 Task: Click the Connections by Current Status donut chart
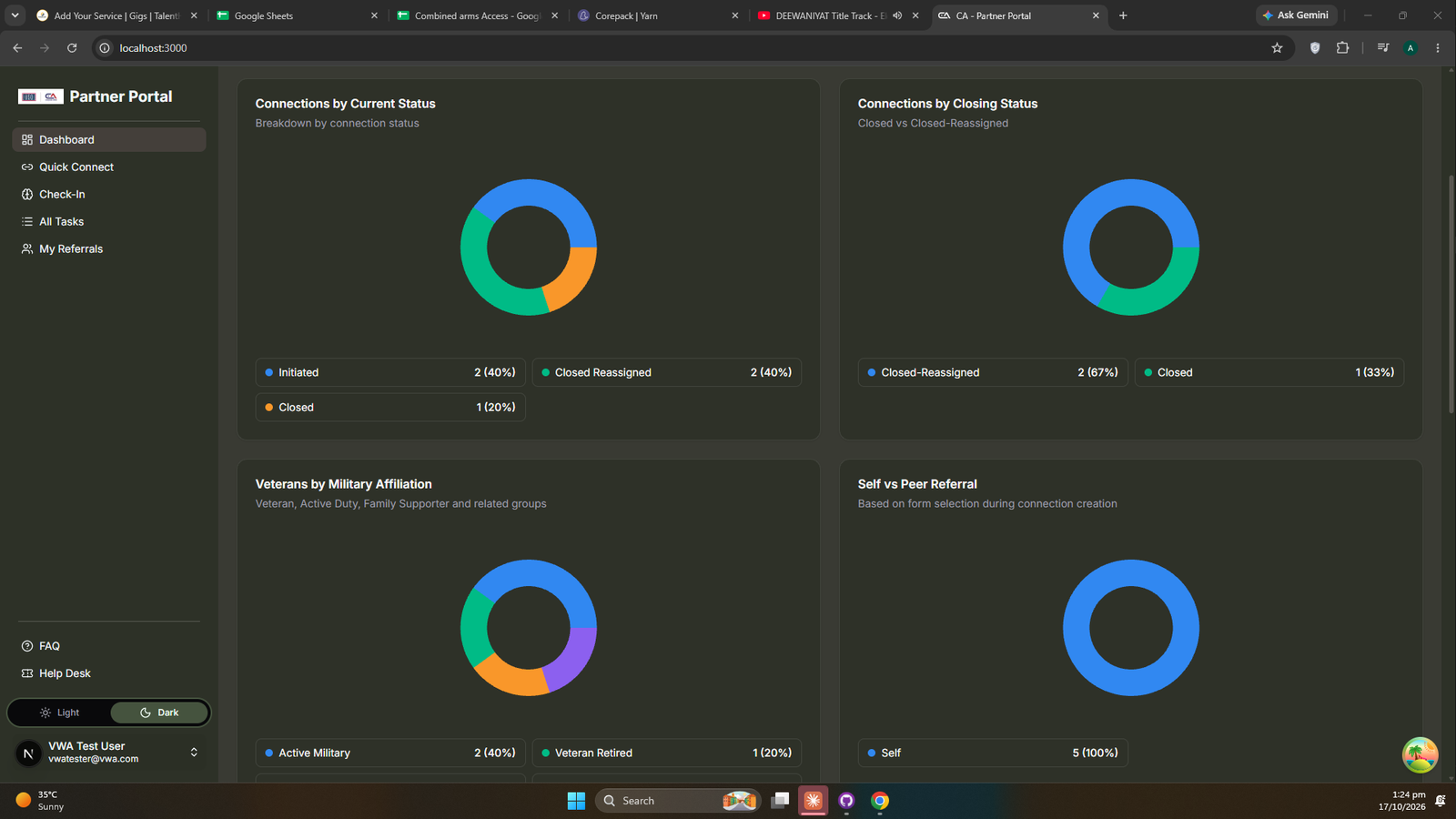click(529, 248)
